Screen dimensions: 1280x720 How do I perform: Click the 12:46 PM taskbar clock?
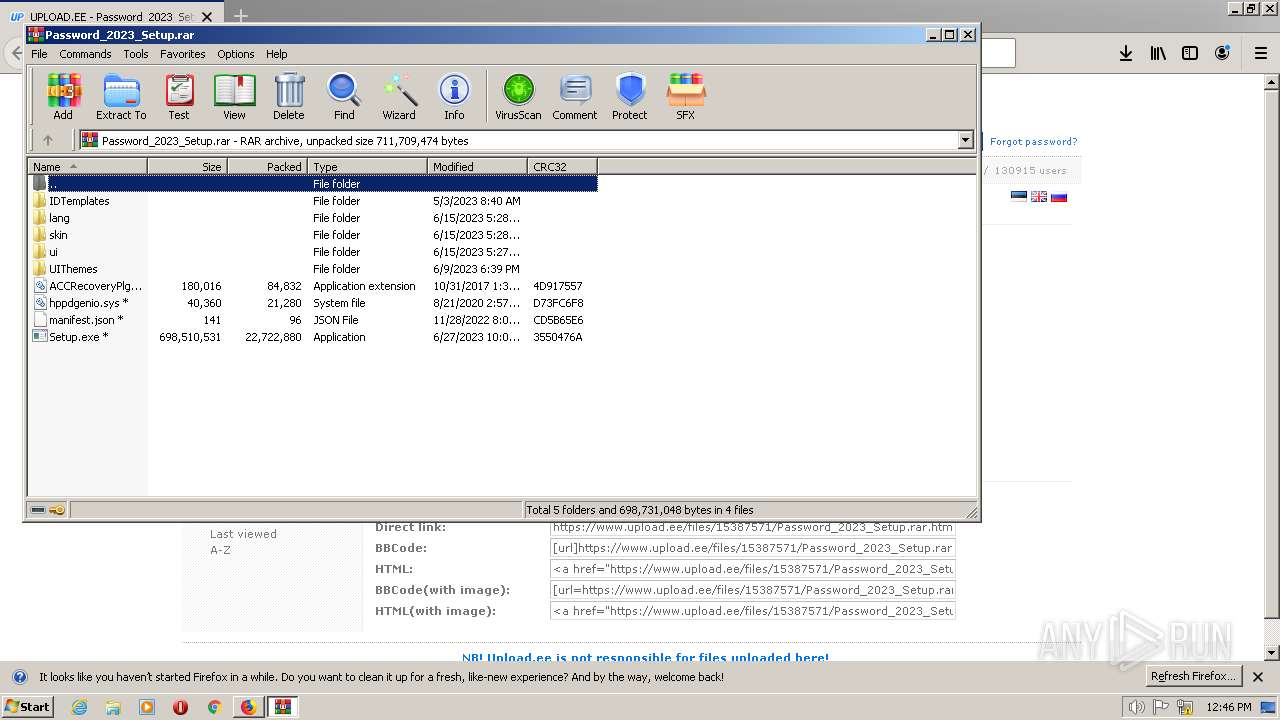[x=1229, y=707]
